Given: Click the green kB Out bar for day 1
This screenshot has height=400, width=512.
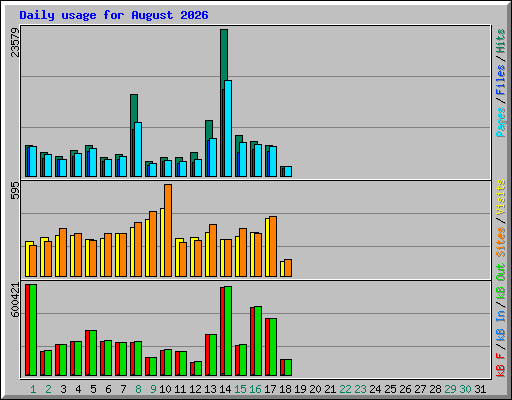Looking at the screenshot, I should pos(33,330).
